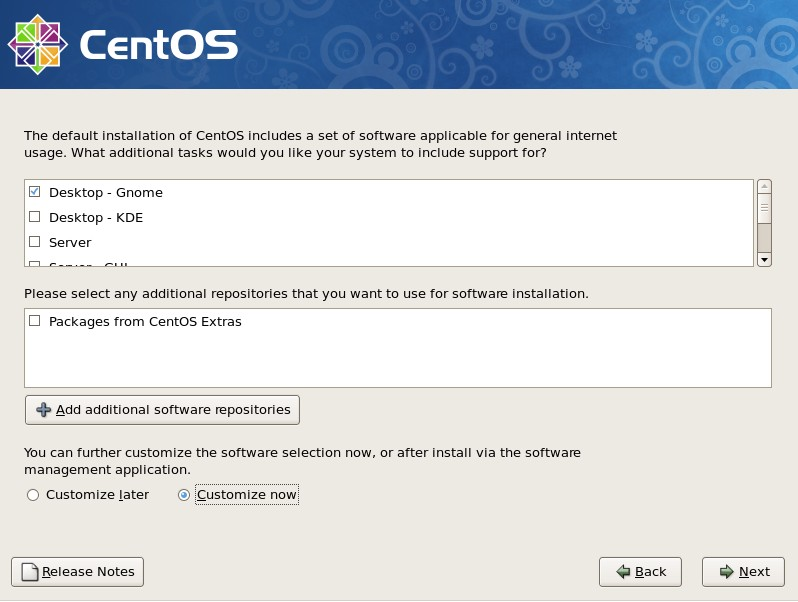798x602 pixels.
Task: Select the Customize later radio option
Action: click(33, 495)
